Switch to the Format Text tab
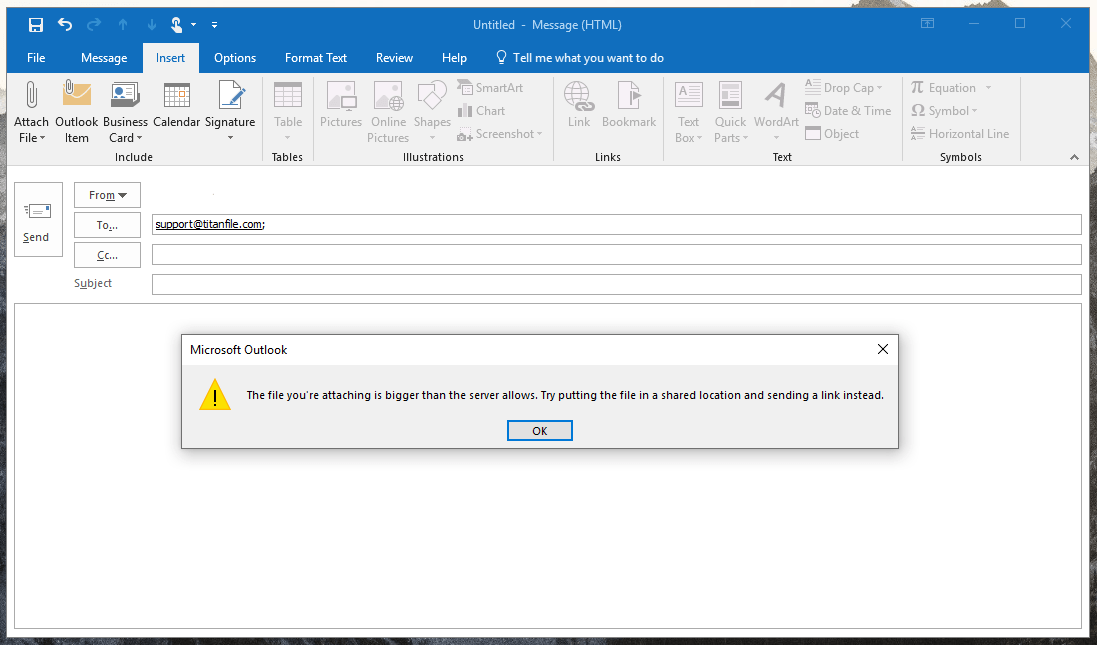The image size is (1097, 645). (x=315, y=57)
